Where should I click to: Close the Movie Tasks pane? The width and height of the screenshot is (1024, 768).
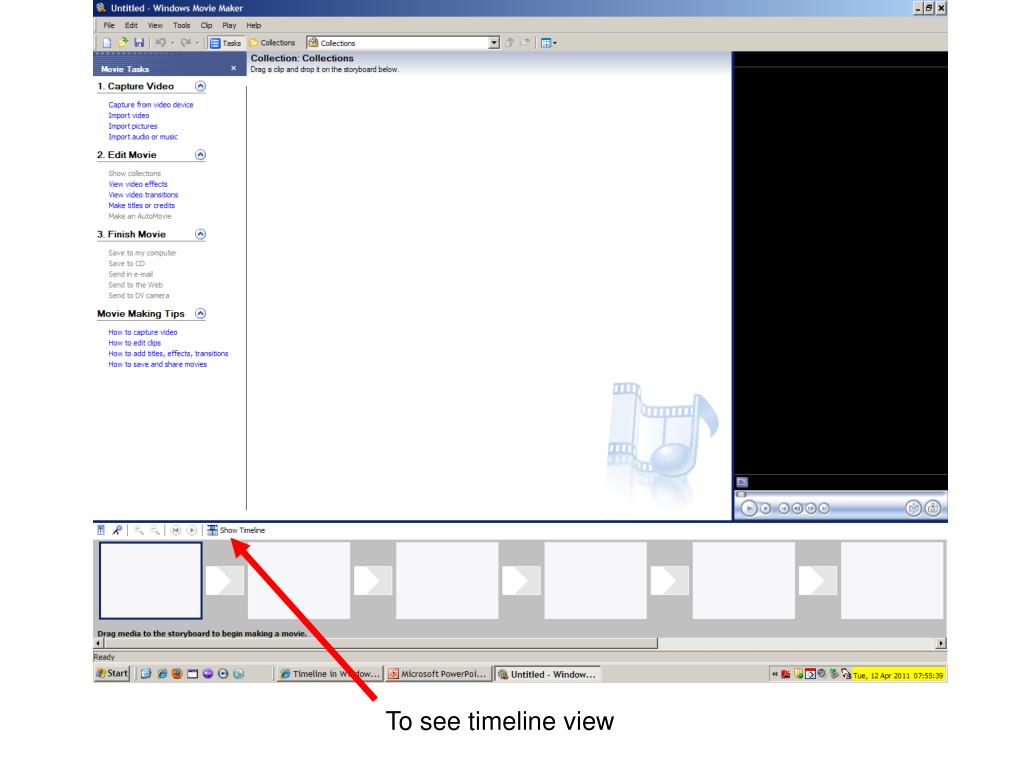233,69
